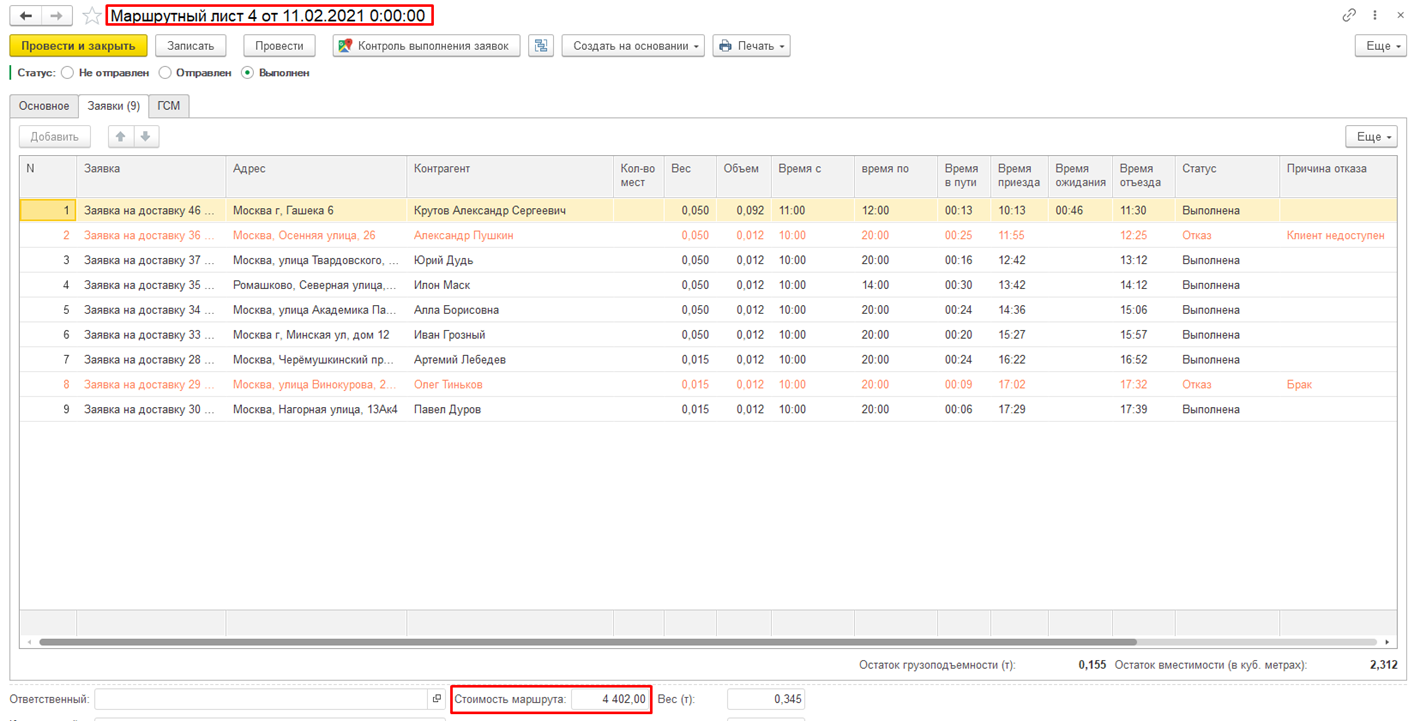Screen dimensions: 1408x721
Task: Click the Вес (т) field showing 0,345
Action: coord(766,699)
